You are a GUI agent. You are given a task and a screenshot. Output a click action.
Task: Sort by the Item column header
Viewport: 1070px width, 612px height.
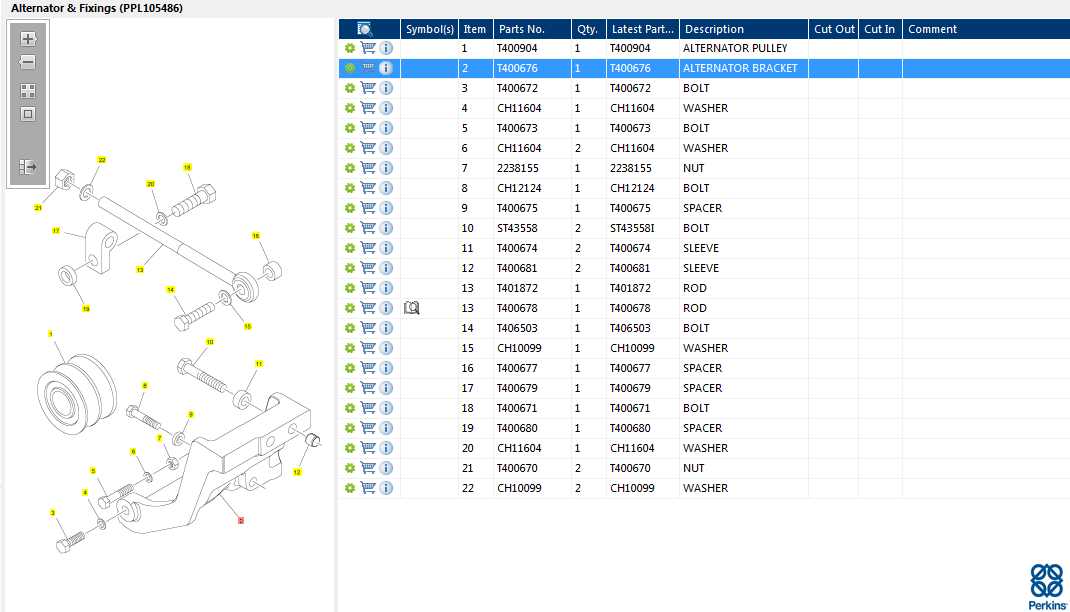475,29
